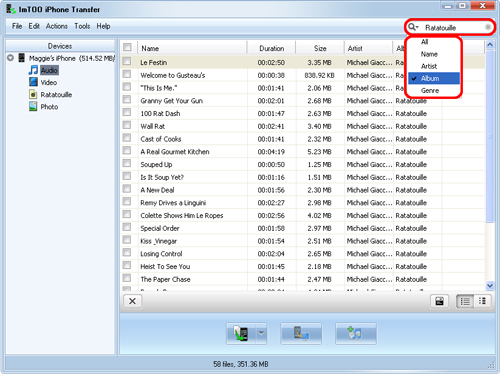Open the Audio tree item
The width and height of the screenshot is (500, 374).
pyautogui.click(x=49, y=70)
